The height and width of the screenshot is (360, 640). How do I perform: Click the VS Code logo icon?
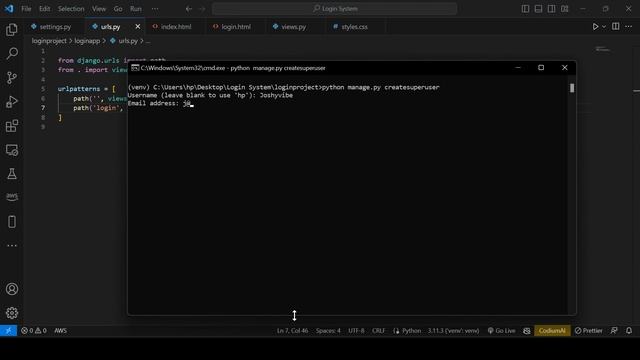(9, 9)
